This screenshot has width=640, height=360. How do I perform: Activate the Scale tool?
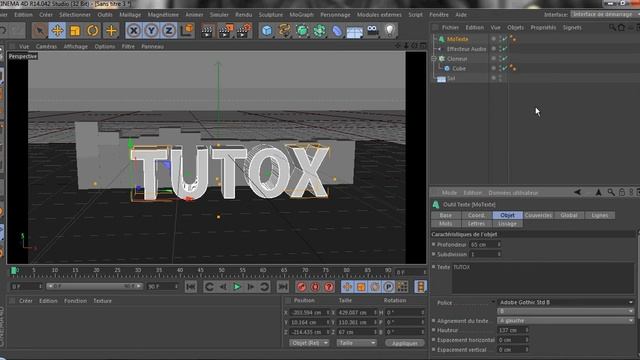[75, 31]
